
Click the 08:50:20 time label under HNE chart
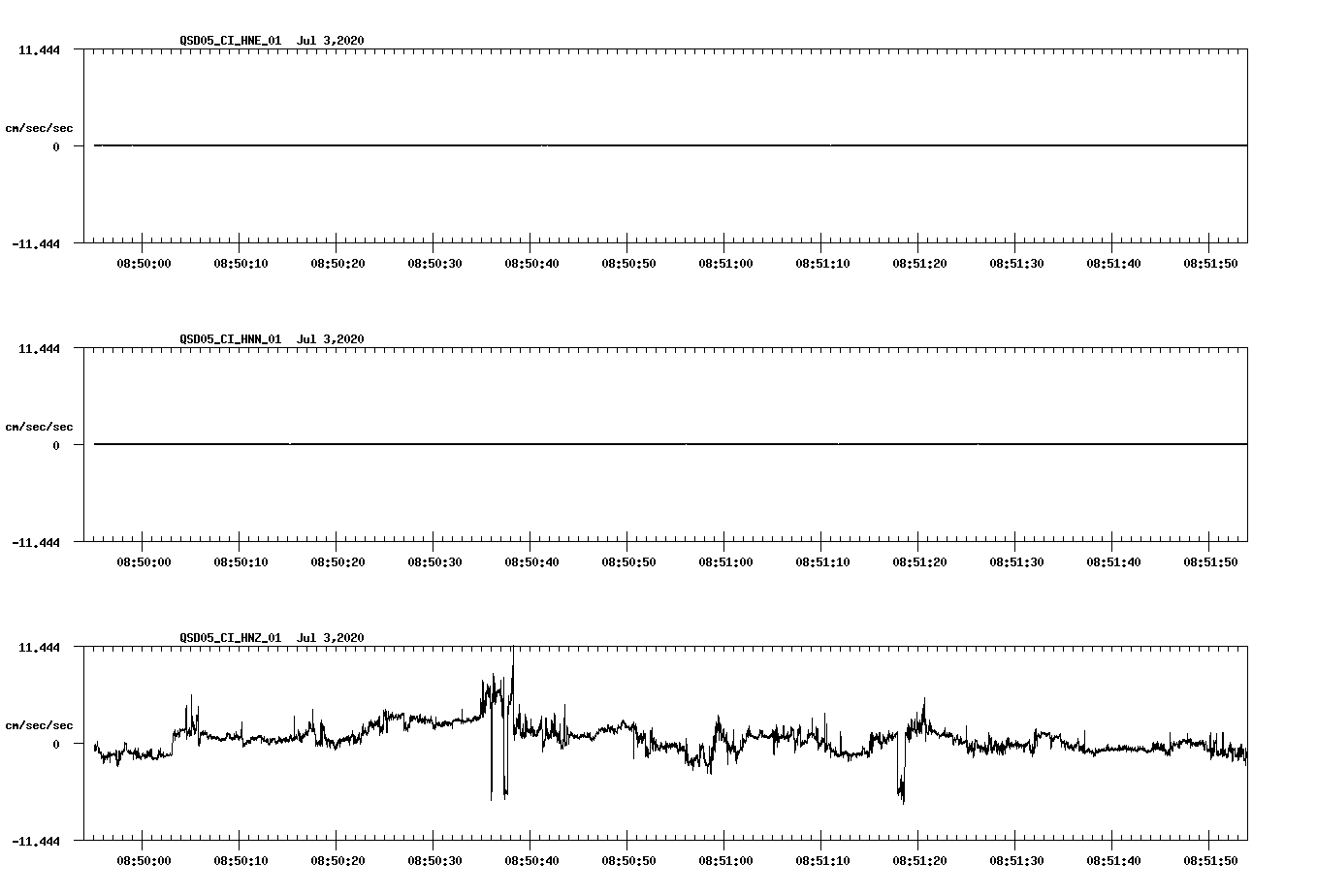click(337, 264)
